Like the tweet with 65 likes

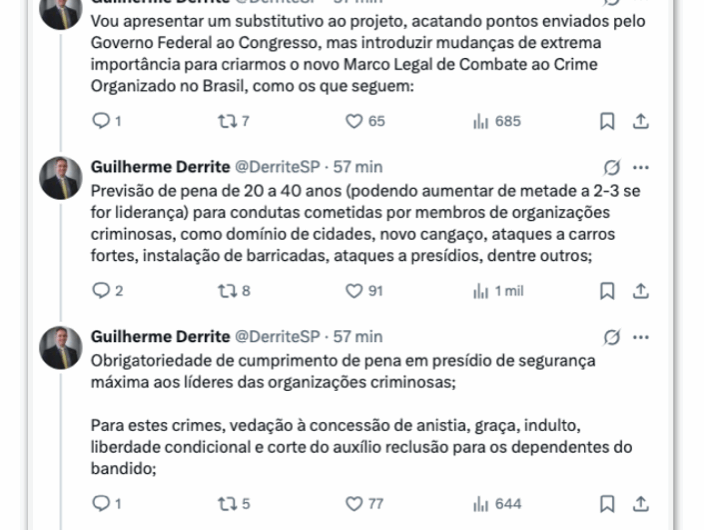[353, 121]
